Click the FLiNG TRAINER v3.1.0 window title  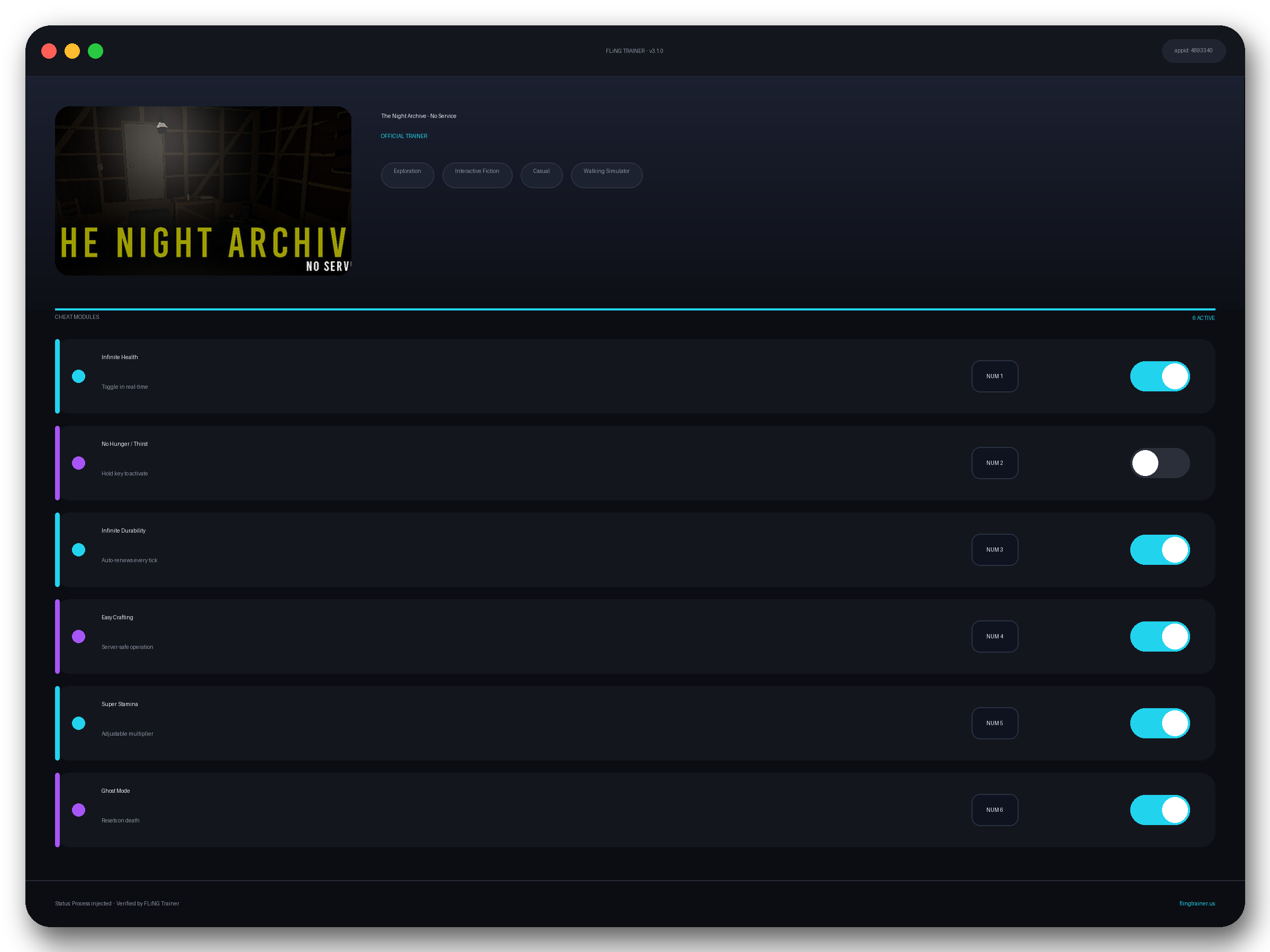pyautogui.click(x=634, y=50)
